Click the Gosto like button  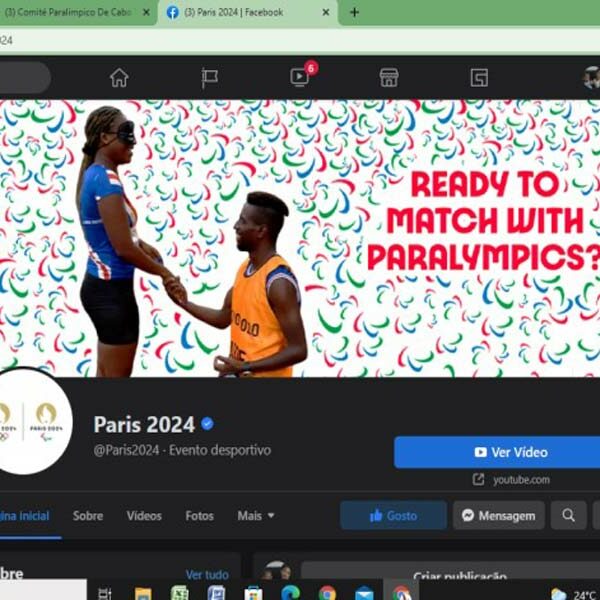(393, 515)
